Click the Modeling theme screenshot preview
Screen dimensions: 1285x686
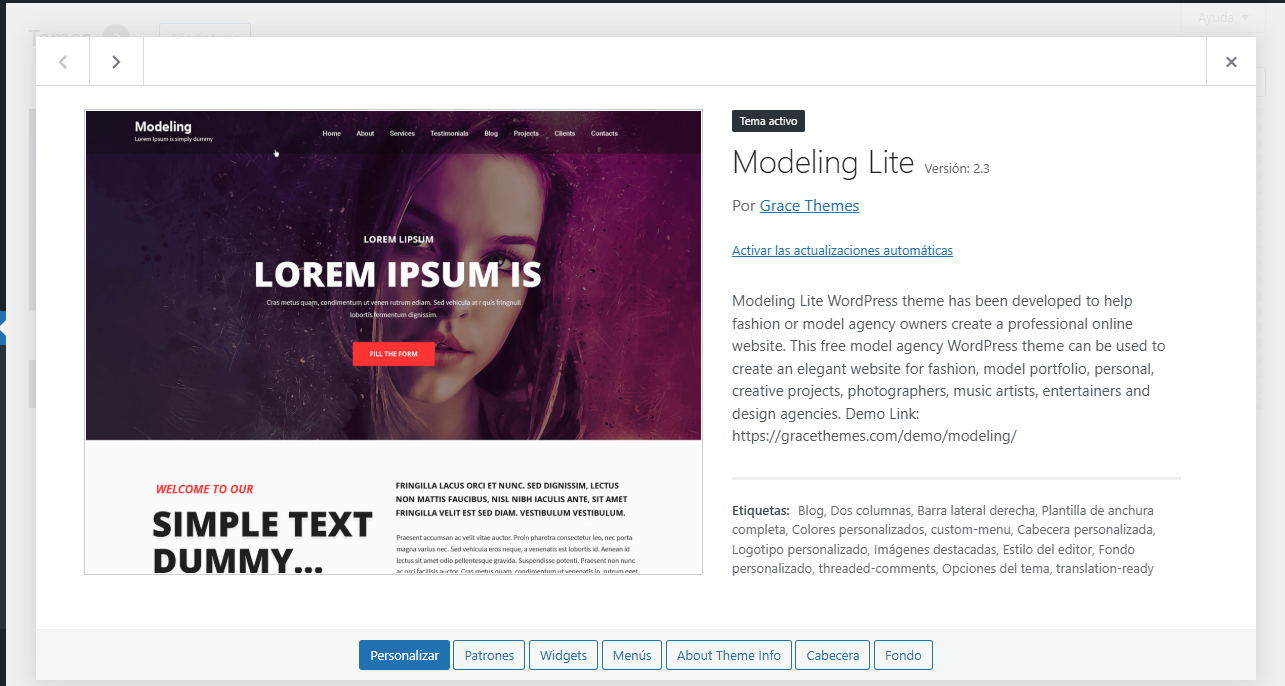pyautogui.click(x=393, y=342)
